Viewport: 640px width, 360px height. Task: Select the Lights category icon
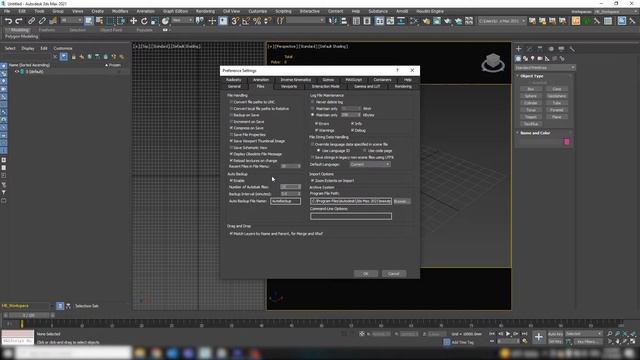(x=533, y=59)
